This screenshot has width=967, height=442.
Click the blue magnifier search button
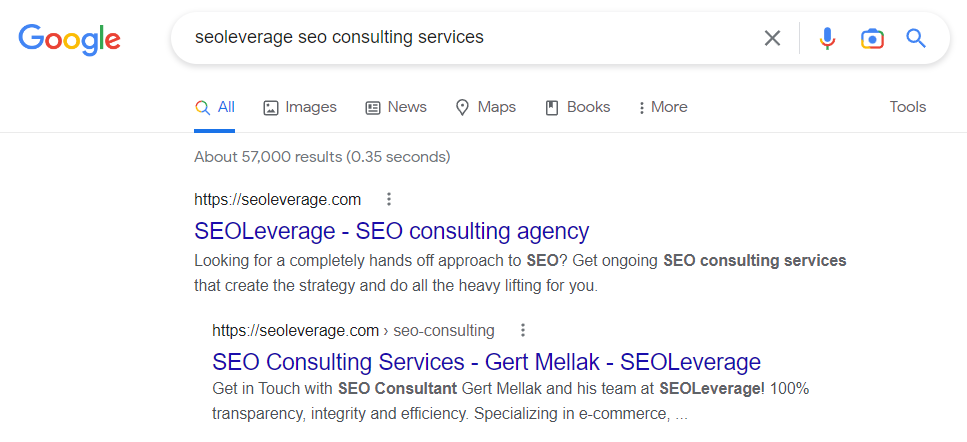pyautogui.click(x=916, y=38)
